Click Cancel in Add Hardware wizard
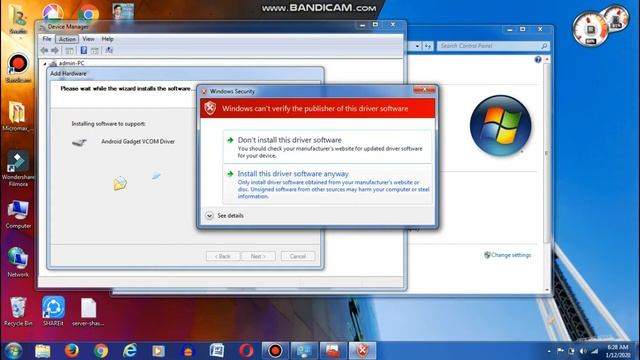 (x=298, y=256)
